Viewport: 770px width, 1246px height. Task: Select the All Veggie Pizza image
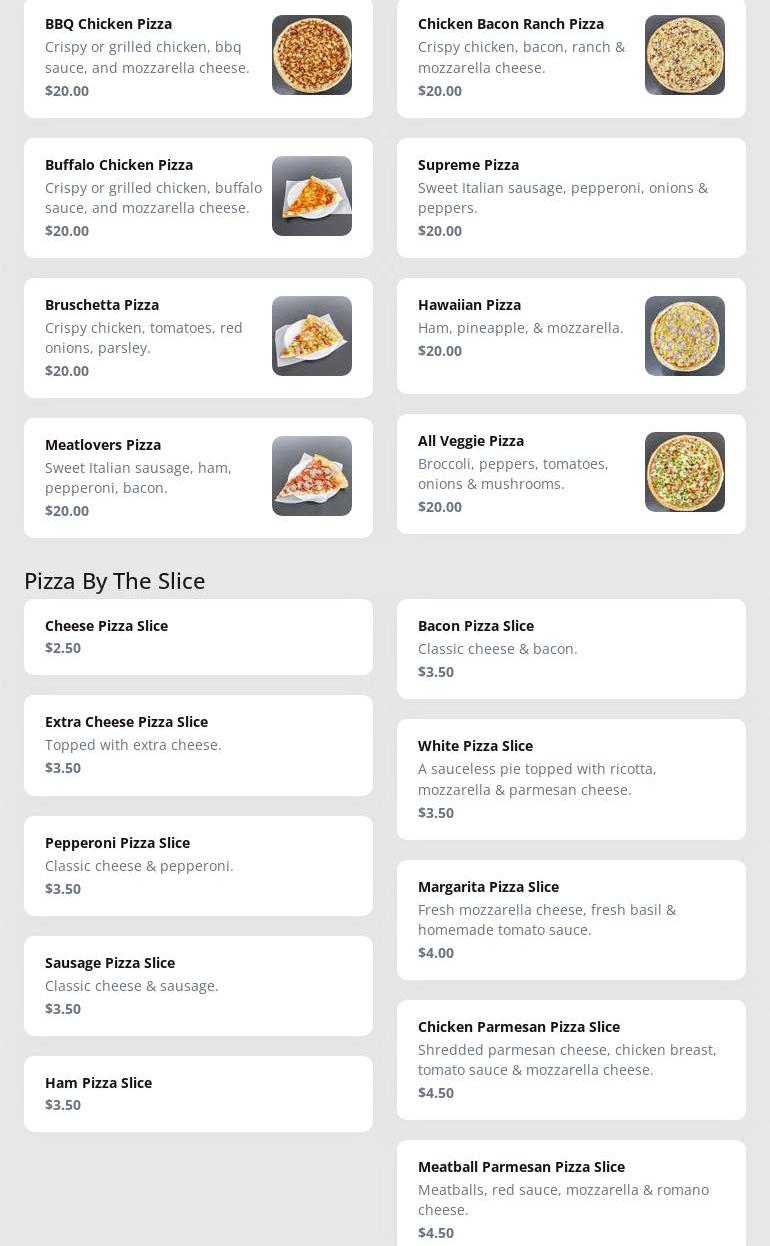point(685,472)
